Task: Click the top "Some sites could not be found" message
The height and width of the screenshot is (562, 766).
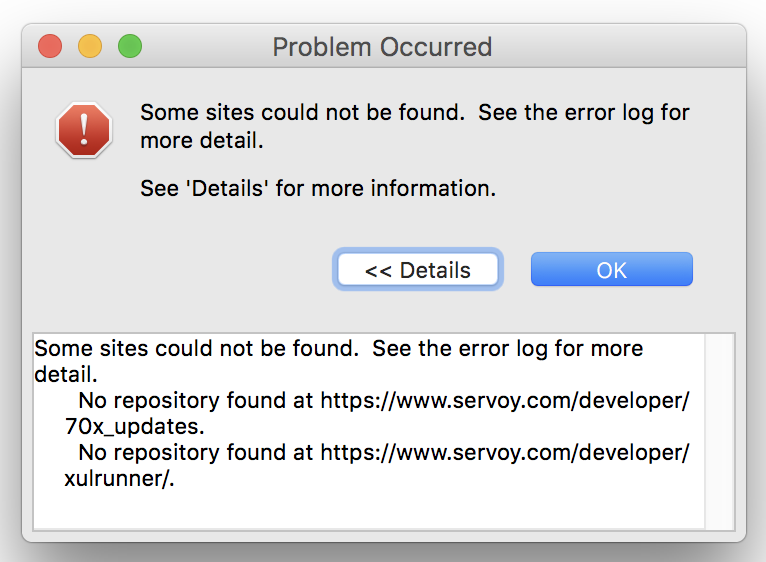Action: point(302,113)
